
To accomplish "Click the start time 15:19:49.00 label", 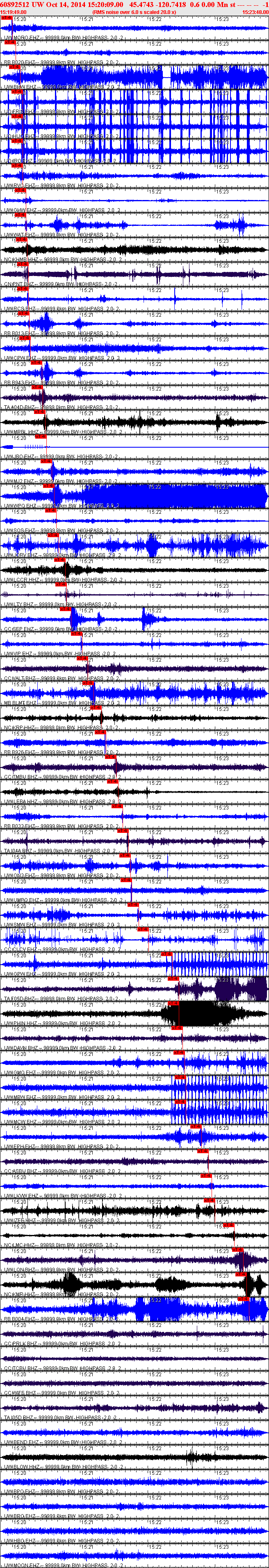I will coord(14,11).
